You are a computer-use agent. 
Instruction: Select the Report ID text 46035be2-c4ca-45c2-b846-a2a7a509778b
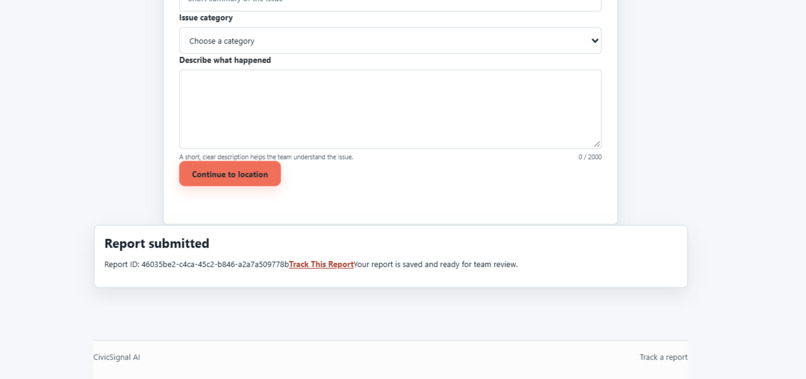(215, 264)
